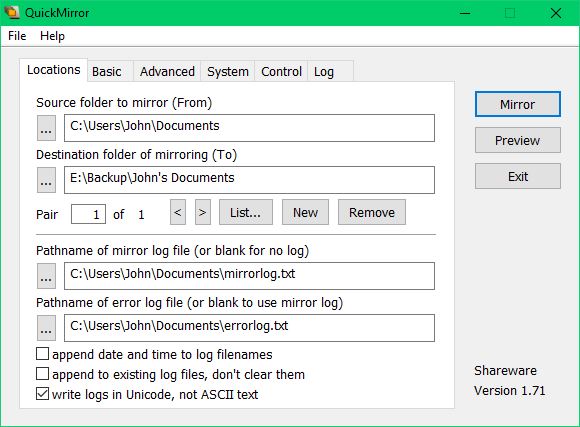Viewport: 580px width, 427px height.
Task: Uncheck write logs in Unicode option
Action: (43, 394)
